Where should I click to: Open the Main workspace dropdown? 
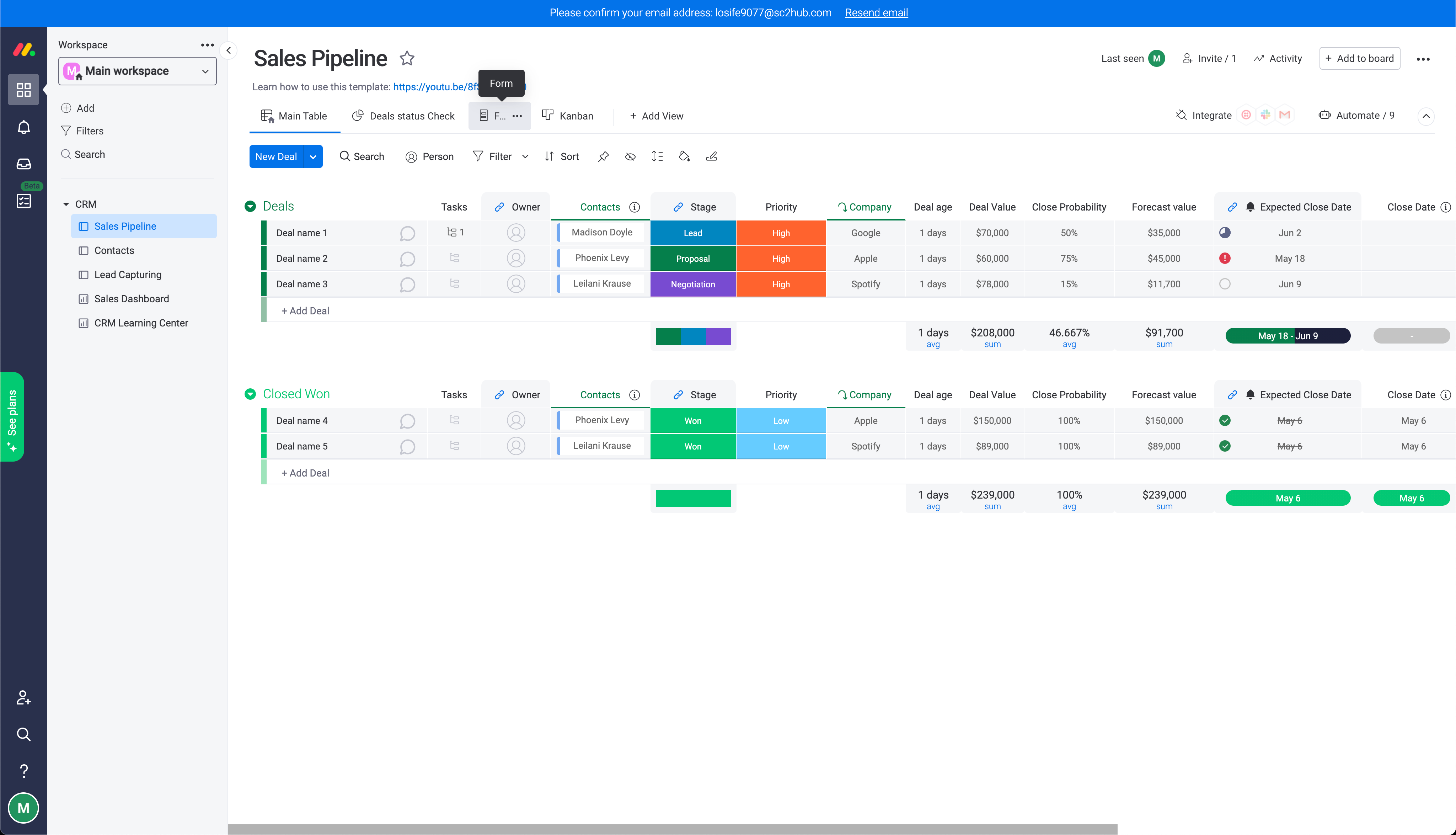138,71
